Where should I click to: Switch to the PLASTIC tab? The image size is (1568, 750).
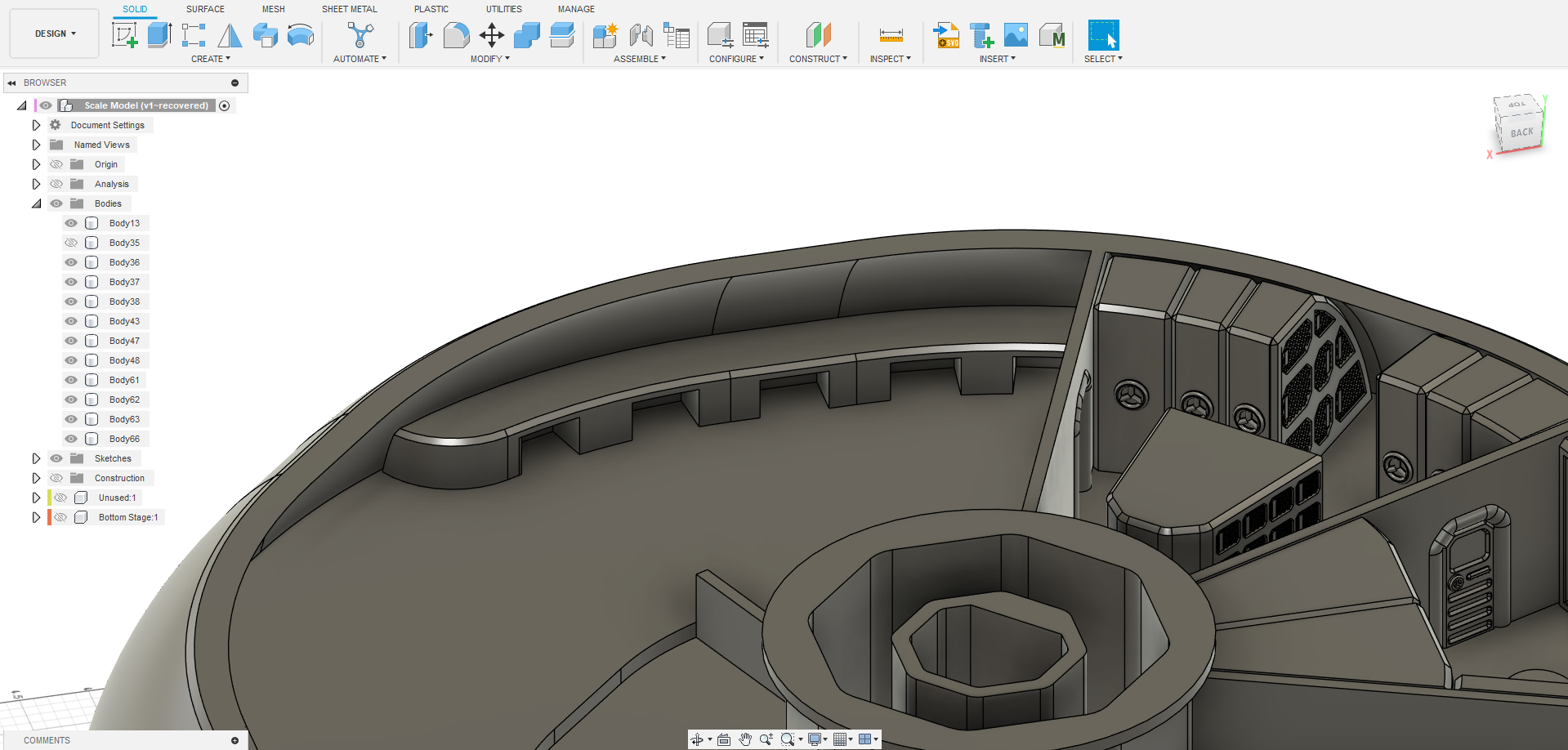click(431, 9)
